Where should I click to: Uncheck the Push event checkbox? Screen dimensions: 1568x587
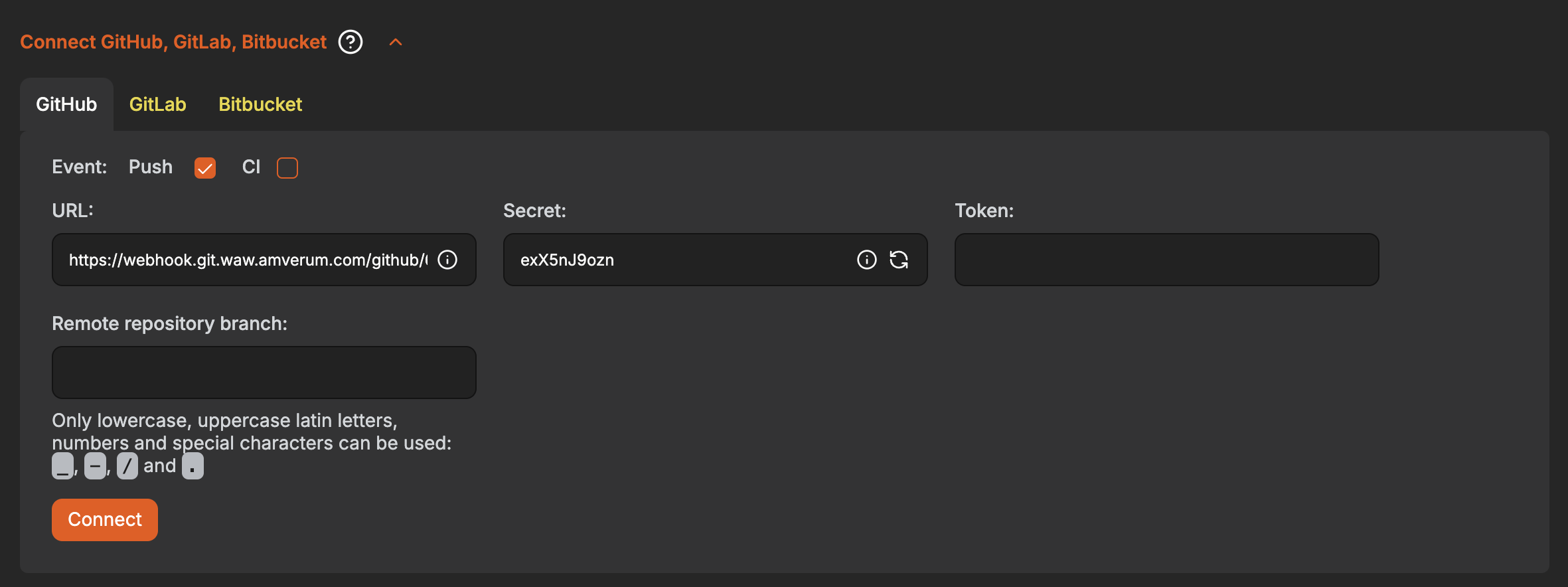(205, 168)
